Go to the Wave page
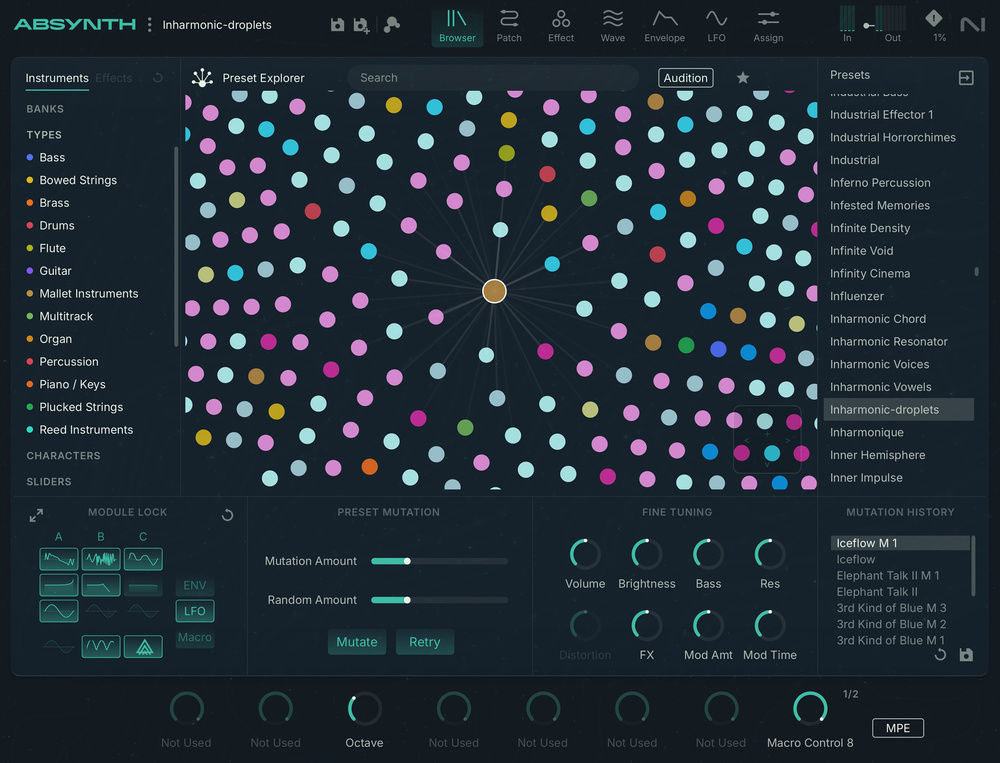 [613, 26]
